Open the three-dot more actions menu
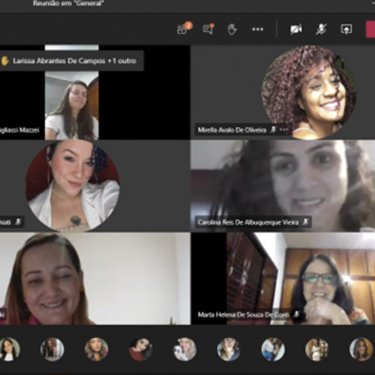This screenshot has width=375, height=375. coord(258,29)
